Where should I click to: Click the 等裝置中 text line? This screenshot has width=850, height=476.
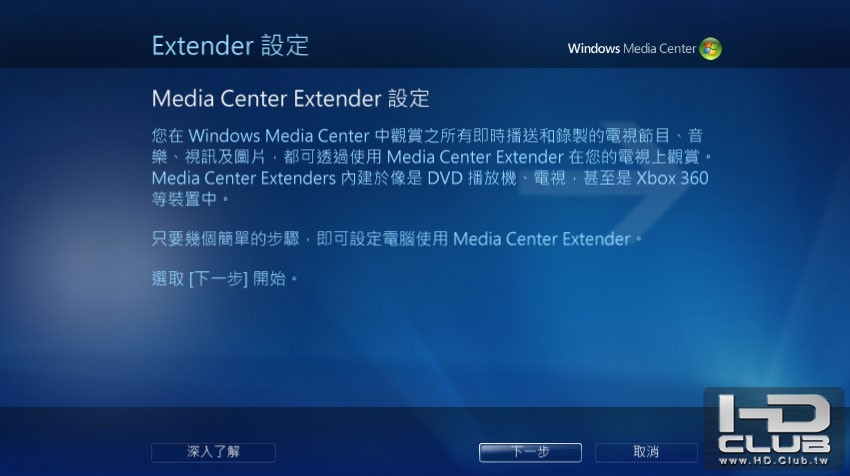190,199
